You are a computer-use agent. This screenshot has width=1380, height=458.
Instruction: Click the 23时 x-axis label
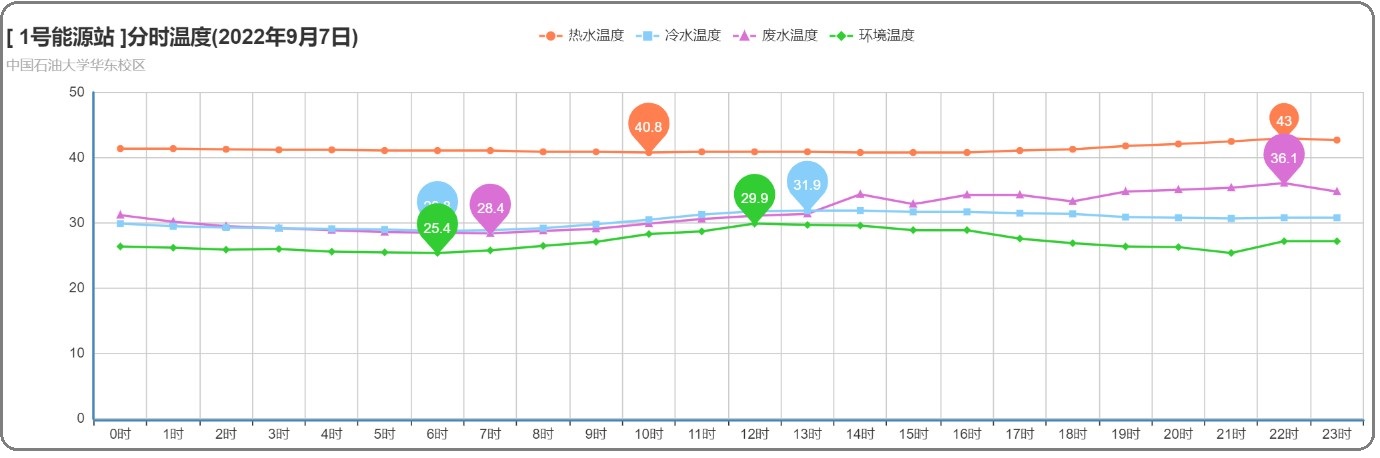click(1336, 434)
